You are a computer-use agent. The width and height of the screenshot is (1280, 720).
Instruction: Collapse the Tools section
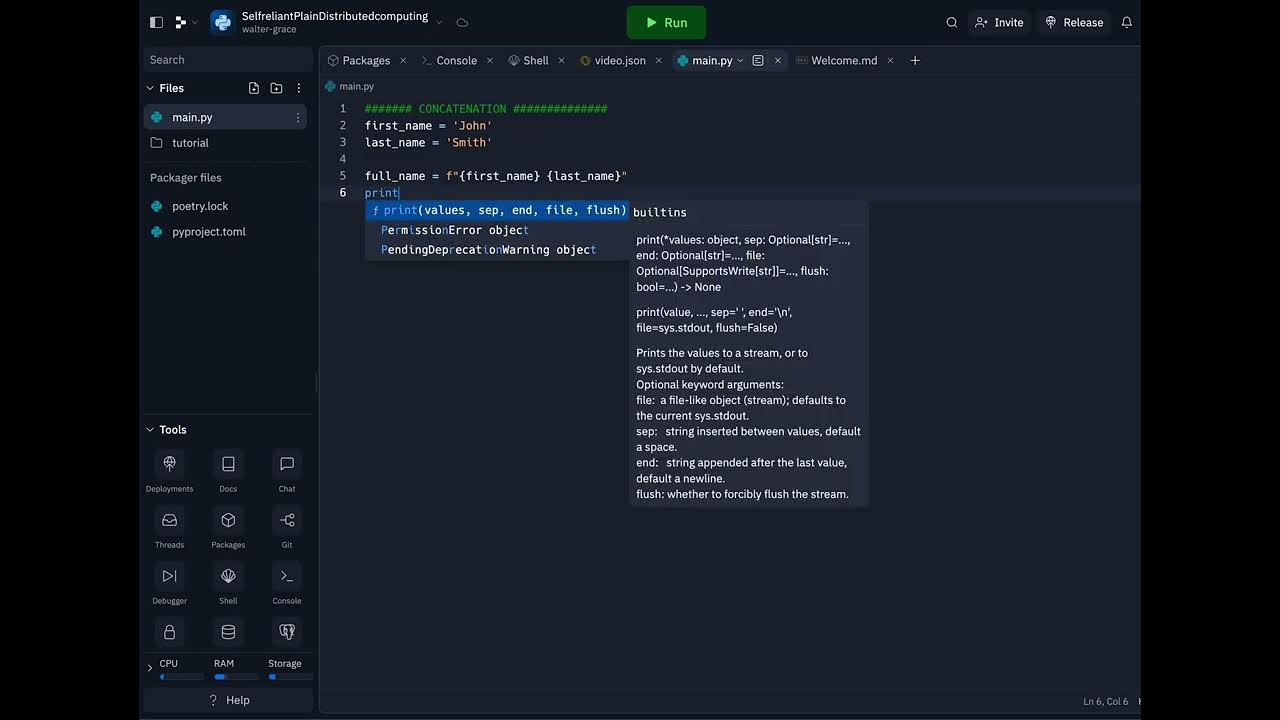(x=150, y=430)
